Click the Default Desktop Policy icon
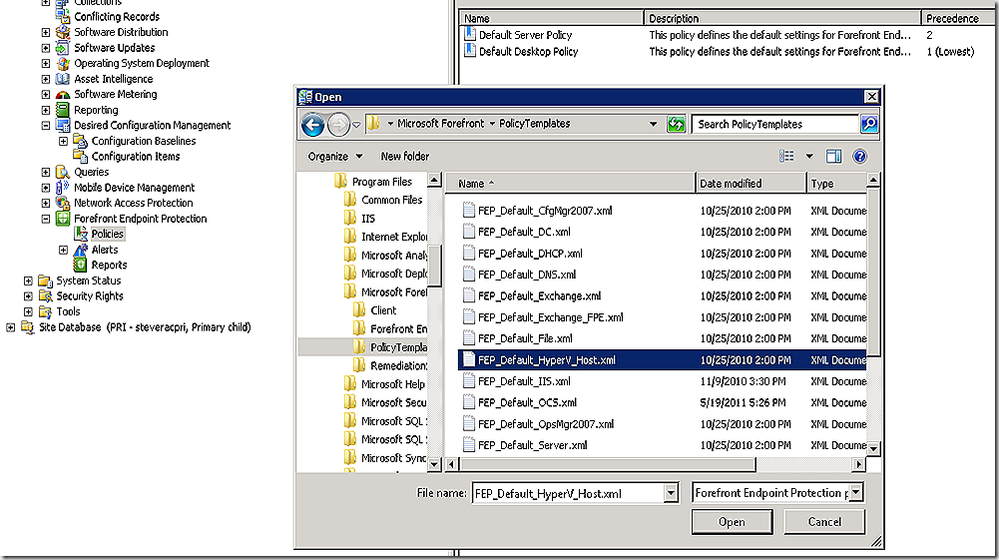 point(470,50)
